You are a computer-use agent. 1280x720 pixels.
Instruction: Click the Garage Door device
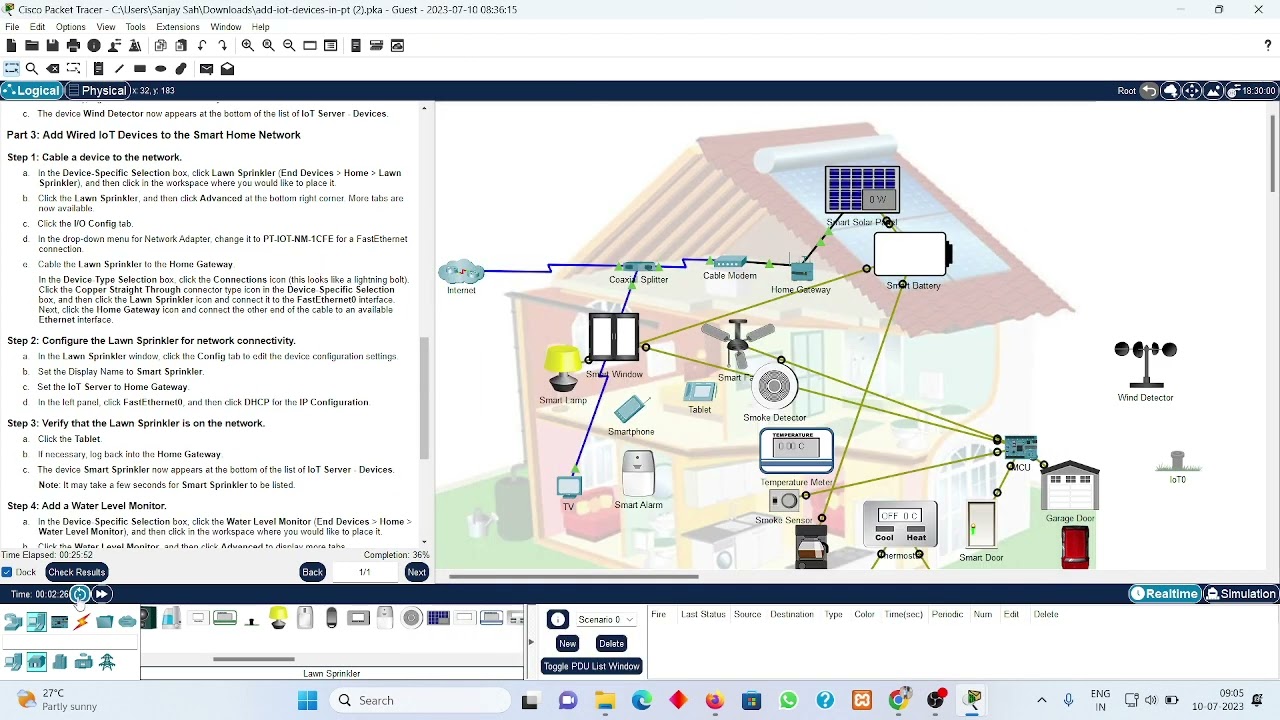click(1070, 487)
